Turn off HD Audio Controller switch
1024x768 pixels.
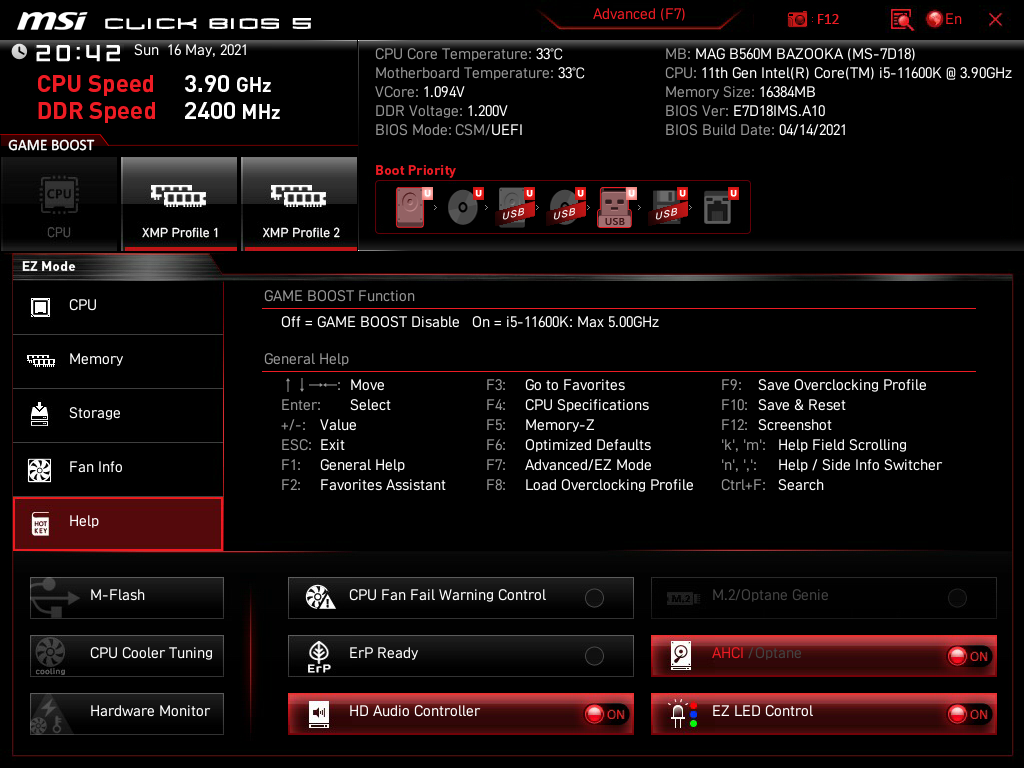(606, 714)
